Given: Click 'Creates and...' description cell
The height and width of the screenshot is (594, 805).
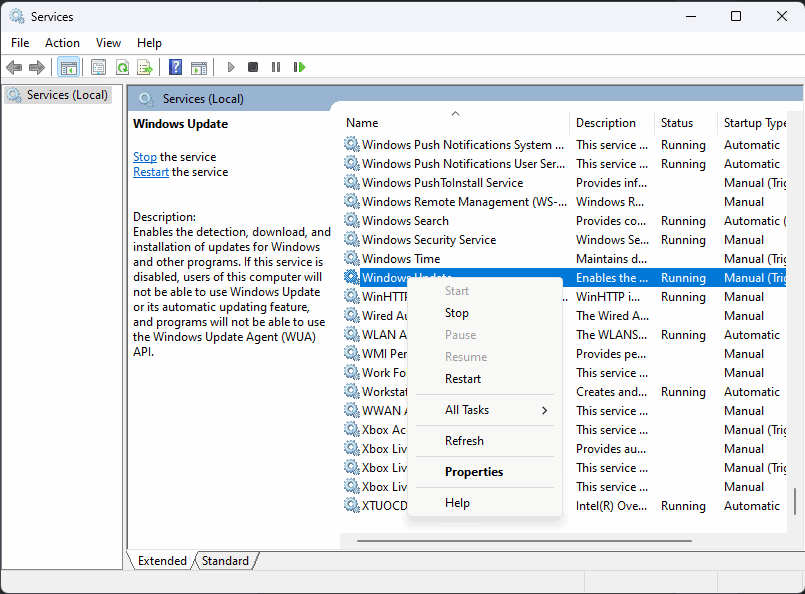Looking at the screenshot, I should coord(611,392).
